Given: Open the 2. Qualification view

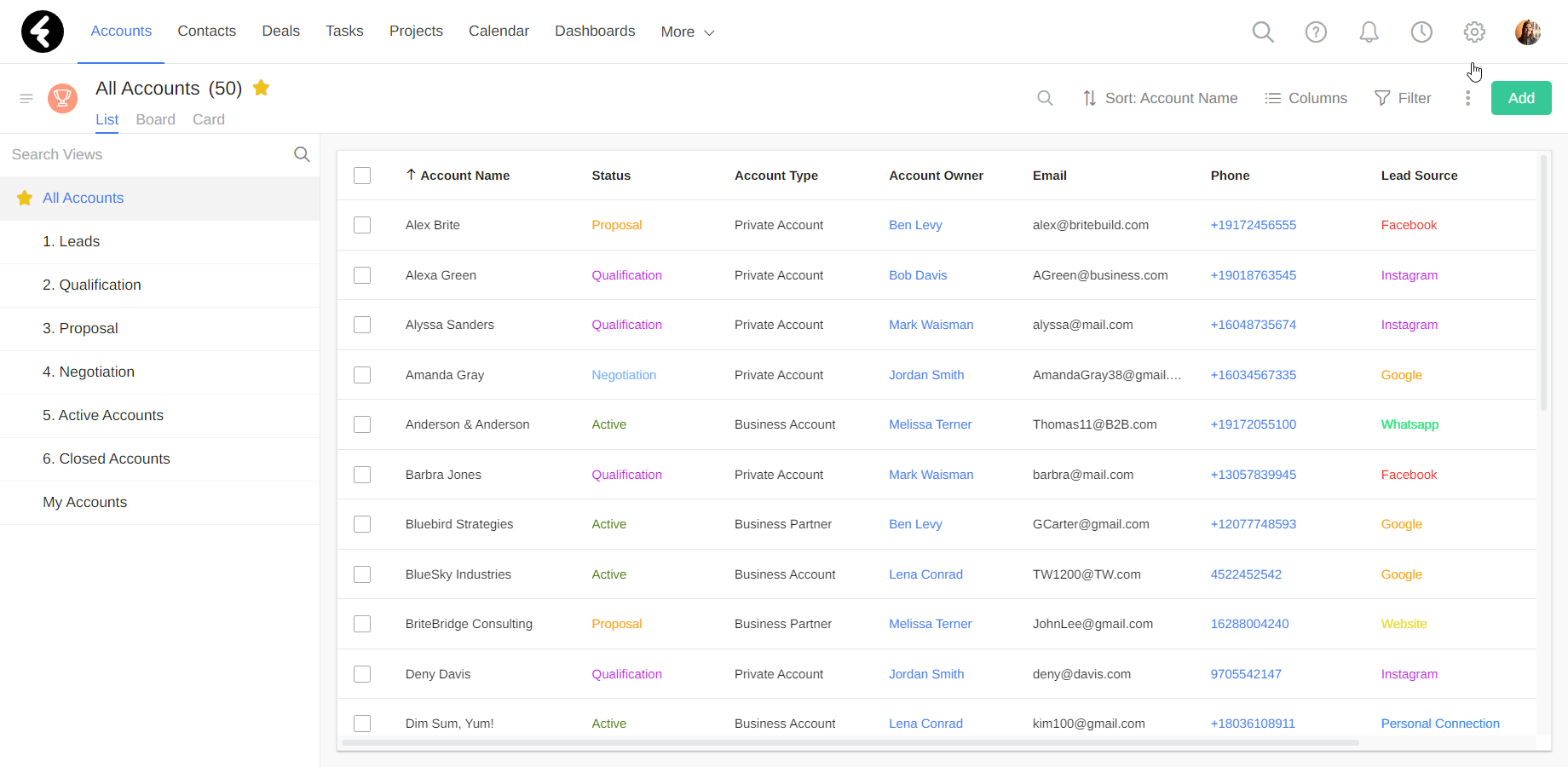Looking at the screenshot, I should [159, 285].
